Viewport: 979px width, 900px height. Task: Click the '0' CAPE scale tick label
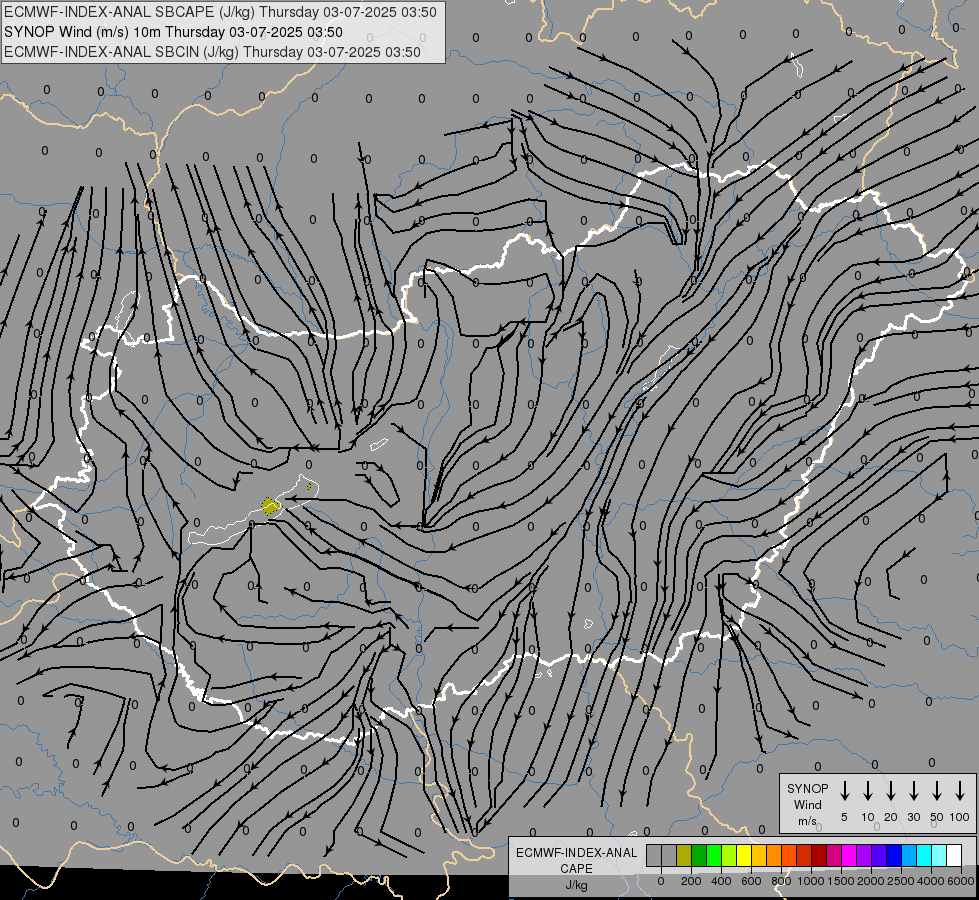point(661,881)
